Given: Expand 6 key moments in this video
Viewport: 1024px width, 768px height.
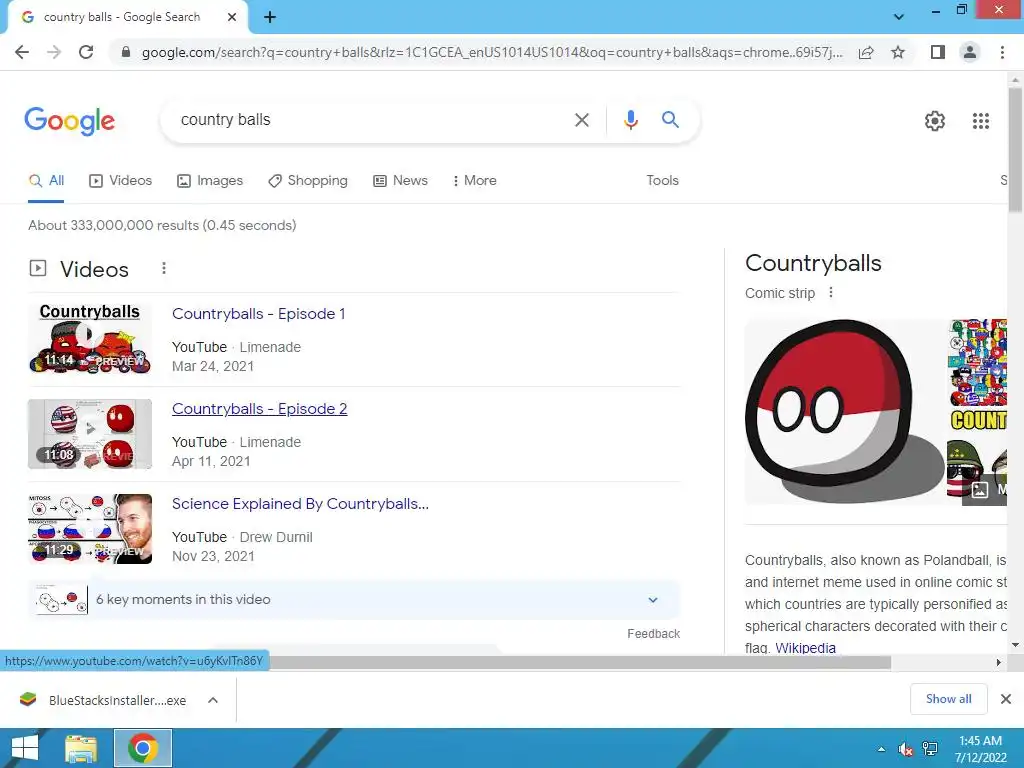Looking at the screenshot, I should [354, 600].
